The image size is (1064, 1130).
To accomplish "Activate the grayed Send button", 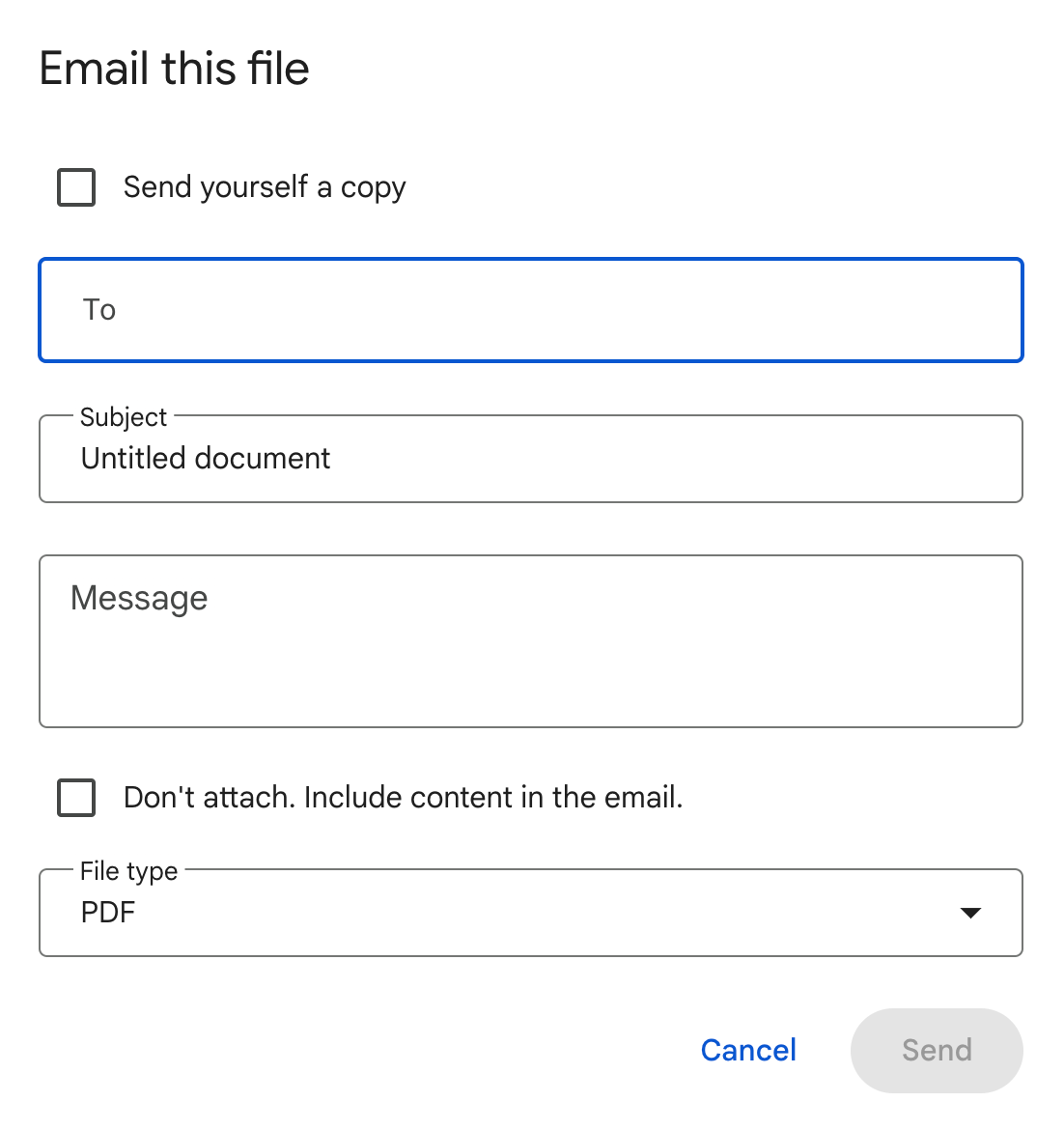I will point(936,1050).
